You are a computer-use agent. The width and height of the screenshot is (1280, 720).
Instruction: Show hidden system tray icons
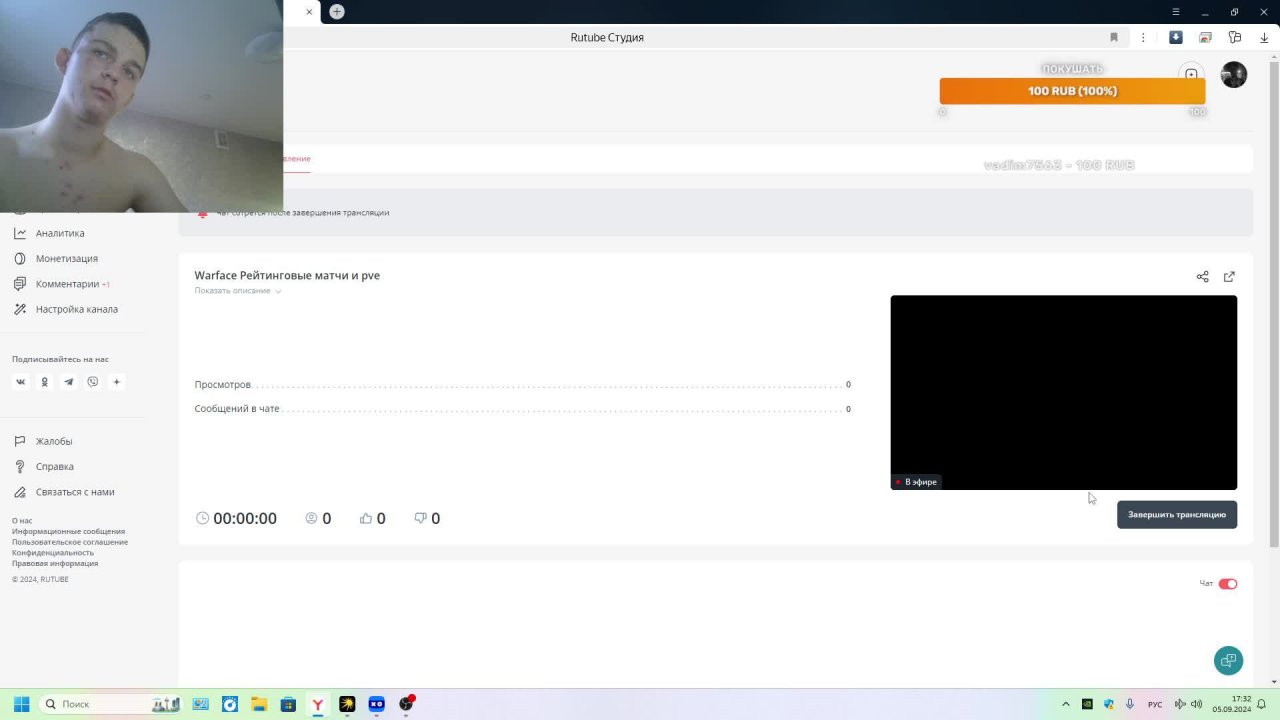coord(1065,704)
